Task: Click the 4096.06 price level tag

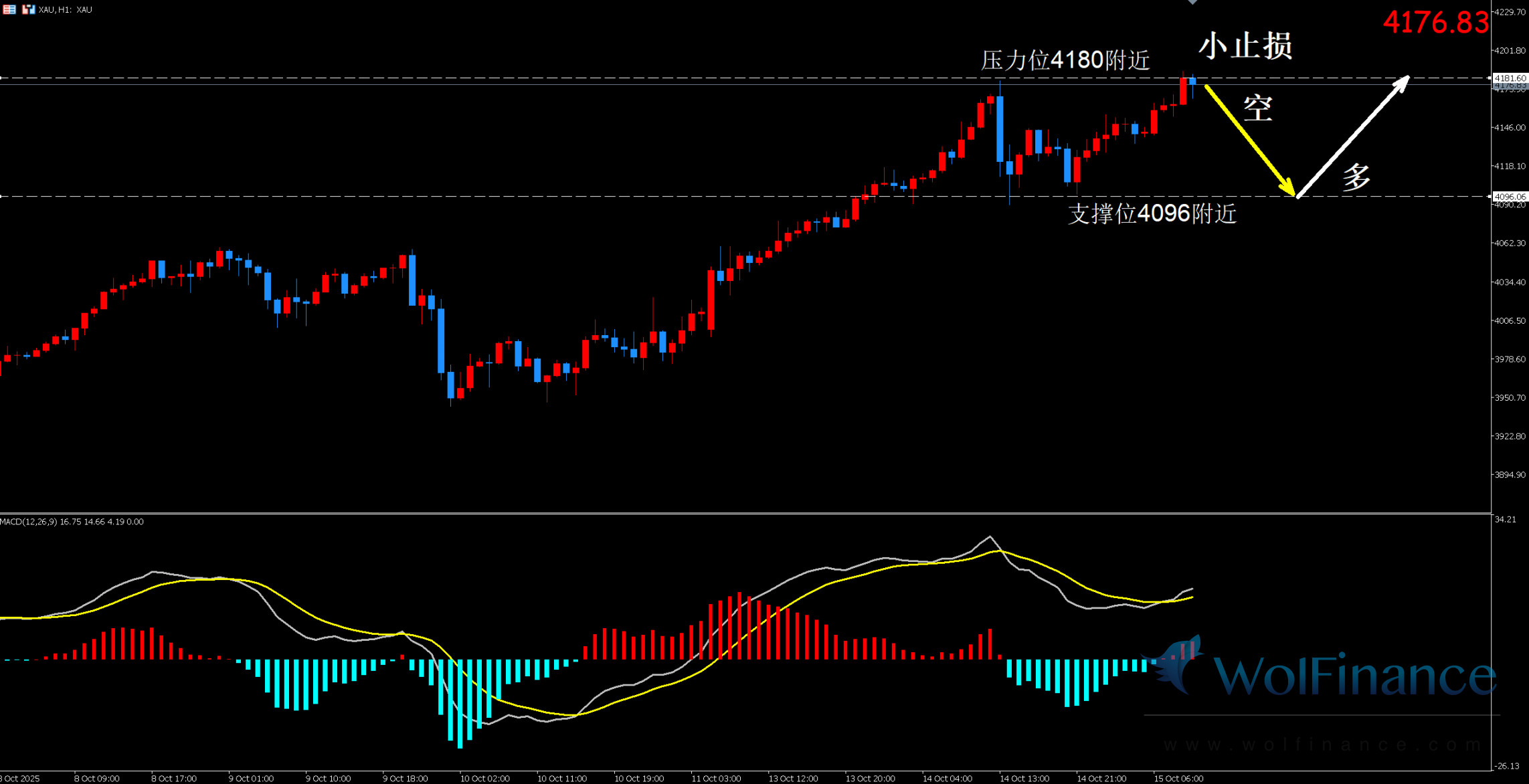Action: (x=1510, y=197)
